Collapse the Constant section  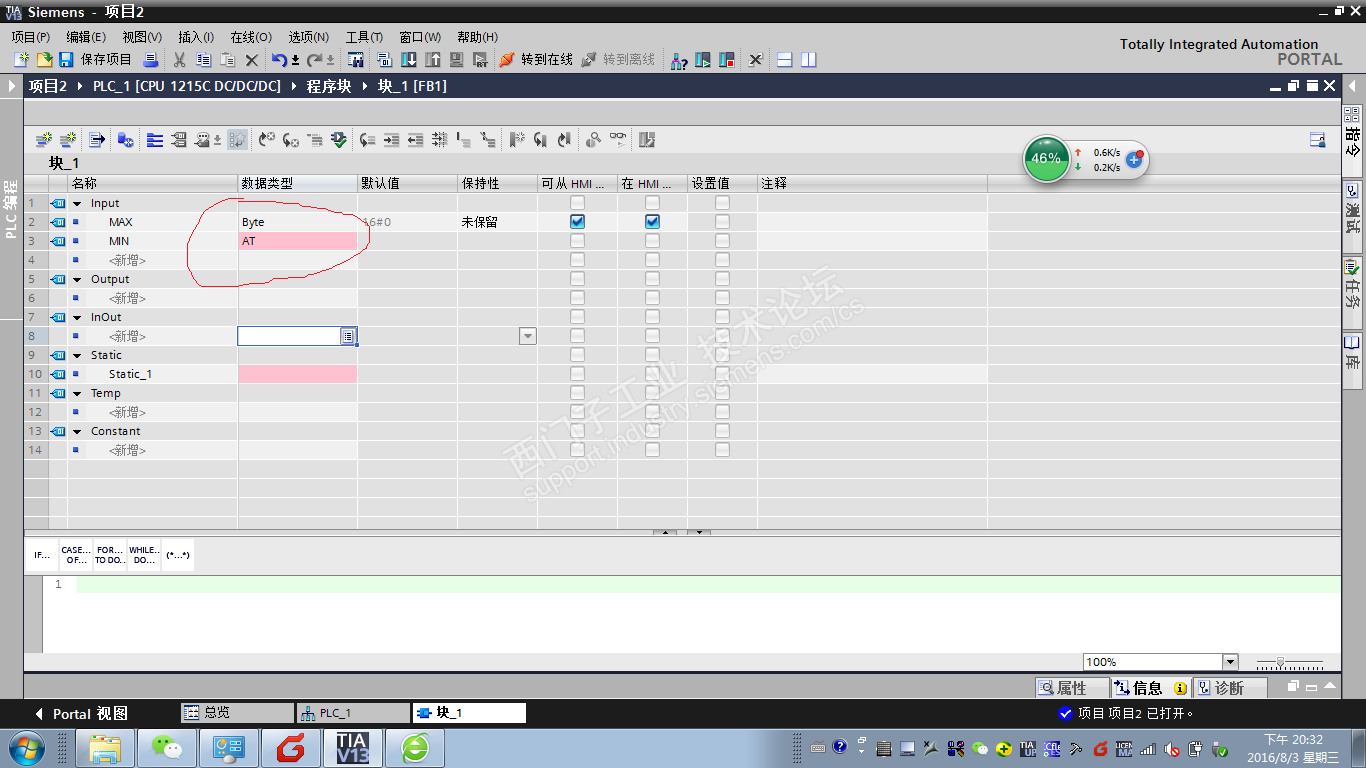[x=77, y=431]
